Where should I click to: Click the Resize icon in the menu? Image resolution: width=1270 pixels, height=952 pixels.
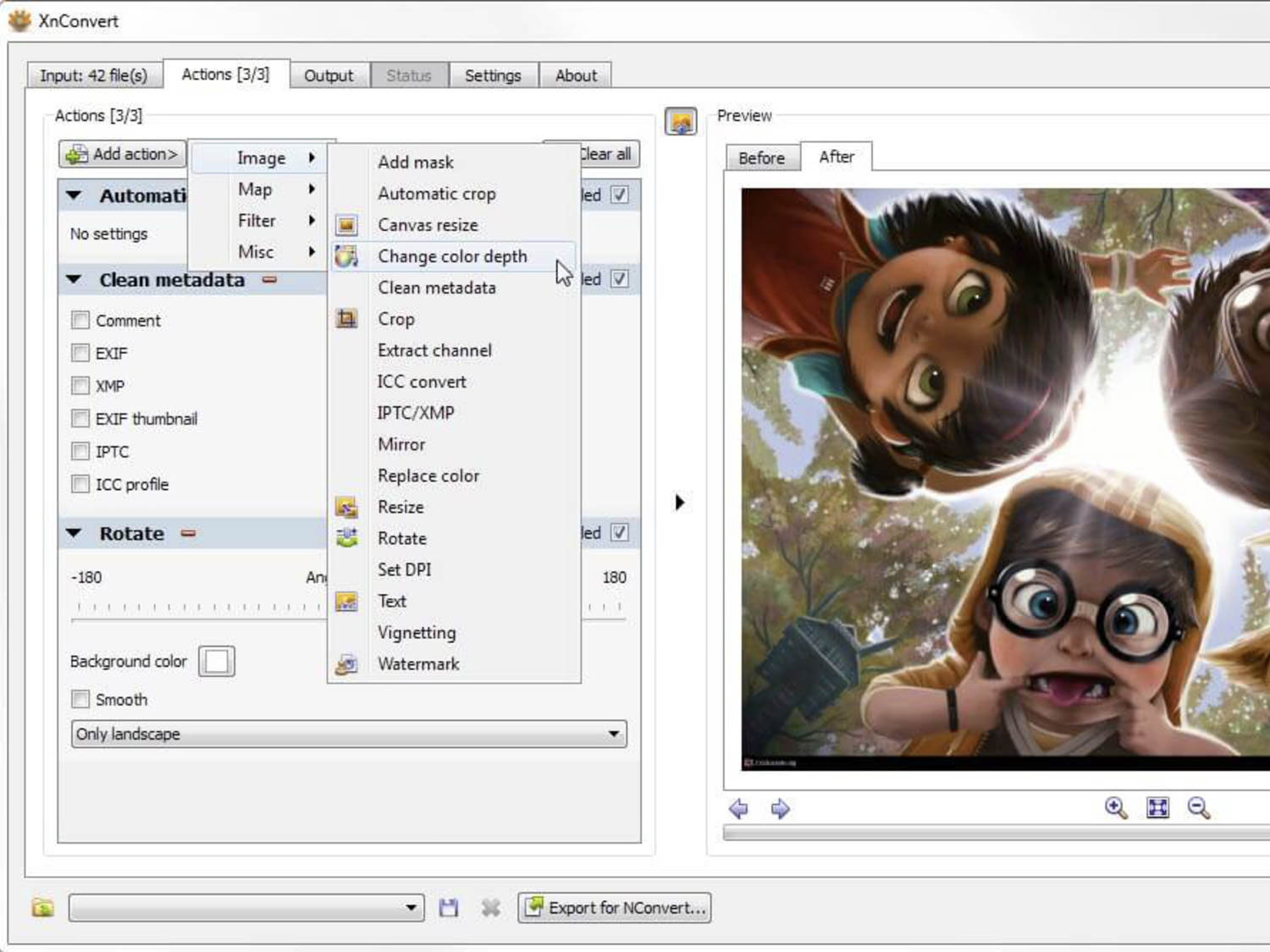pos(346,507)
